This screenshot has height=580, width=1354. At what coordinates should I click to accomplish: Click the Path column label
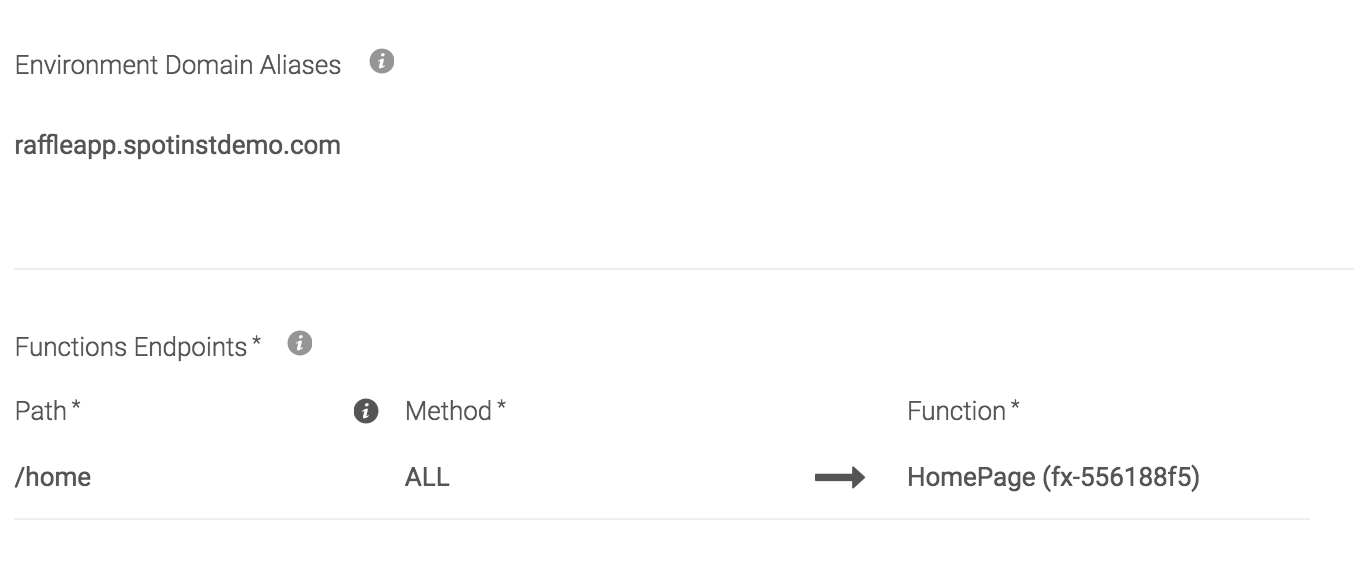41,411
